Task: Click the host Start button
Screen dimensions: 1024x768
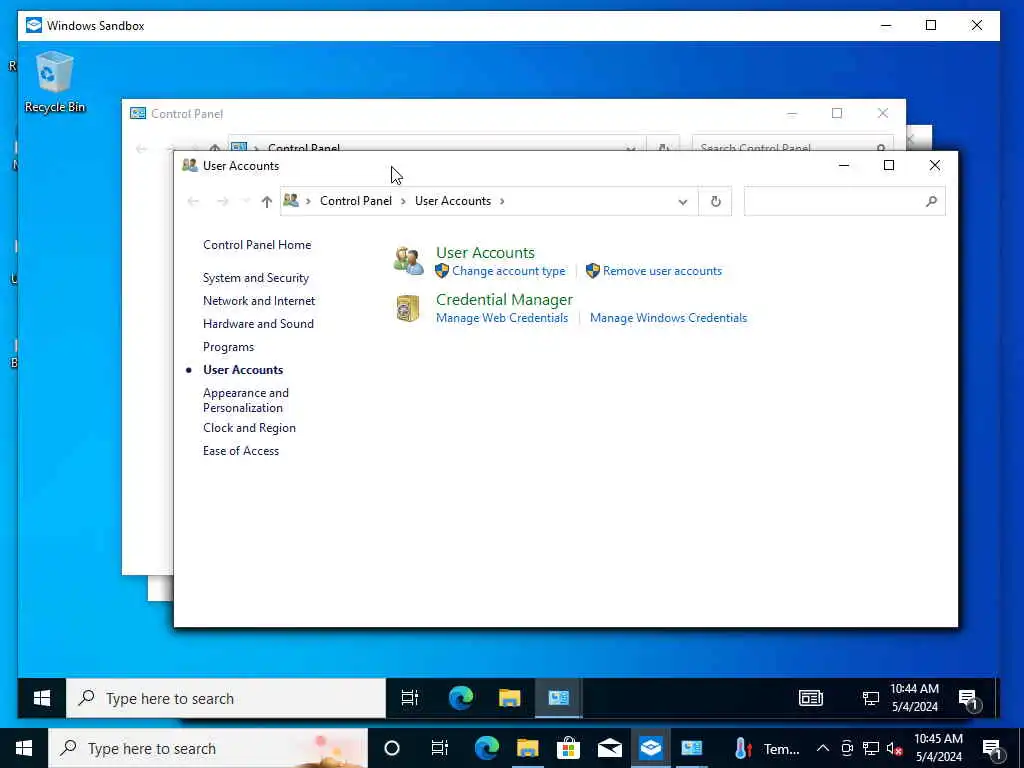Action: click(24, 748)
